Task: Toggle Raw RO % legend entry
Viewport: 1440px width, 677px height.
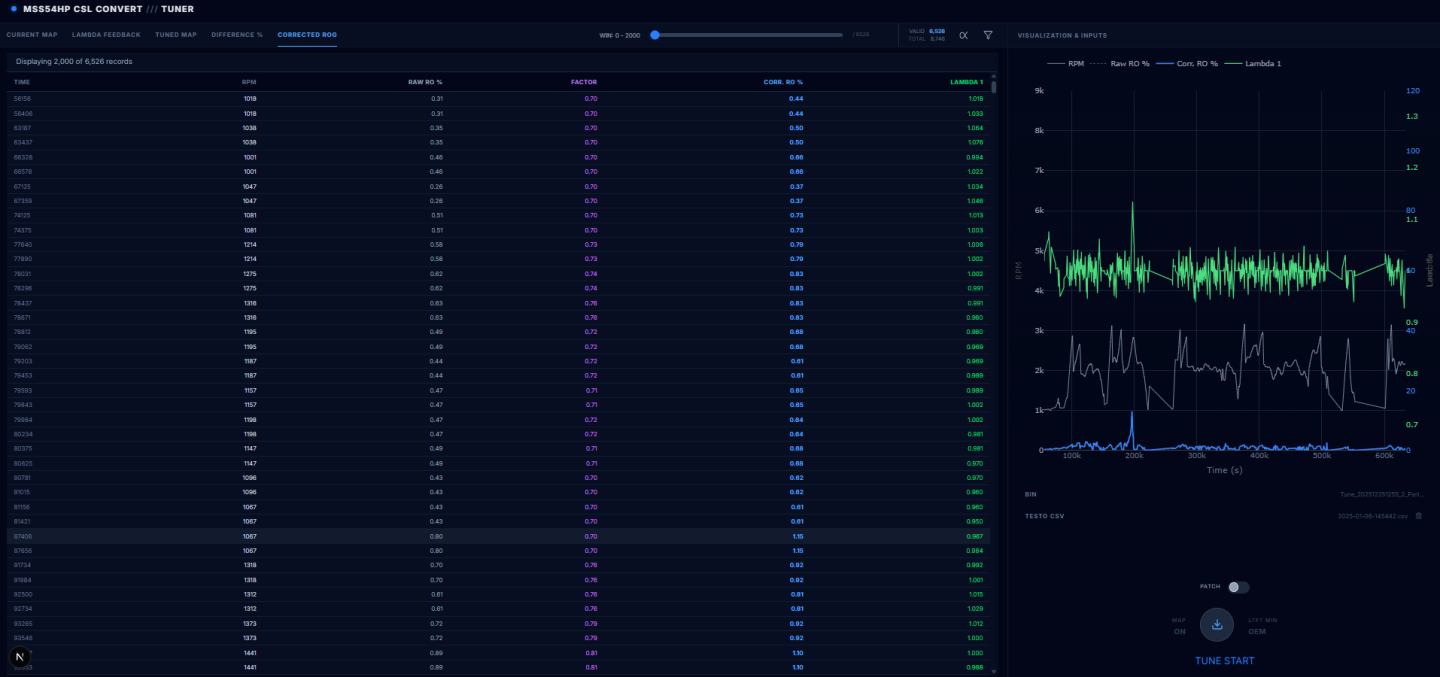Action: tap(1124, 63)
